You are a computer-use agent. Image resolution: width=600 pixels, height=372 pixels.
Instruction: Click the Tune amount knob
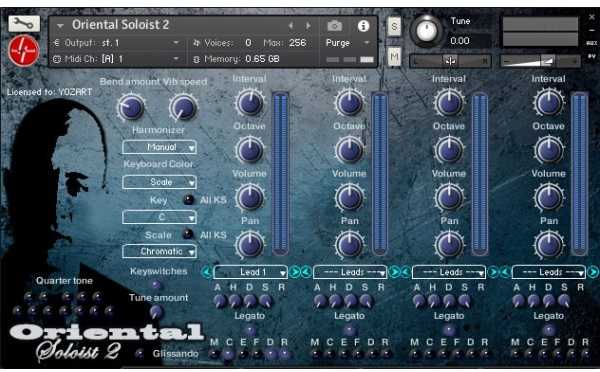point(156,312)
